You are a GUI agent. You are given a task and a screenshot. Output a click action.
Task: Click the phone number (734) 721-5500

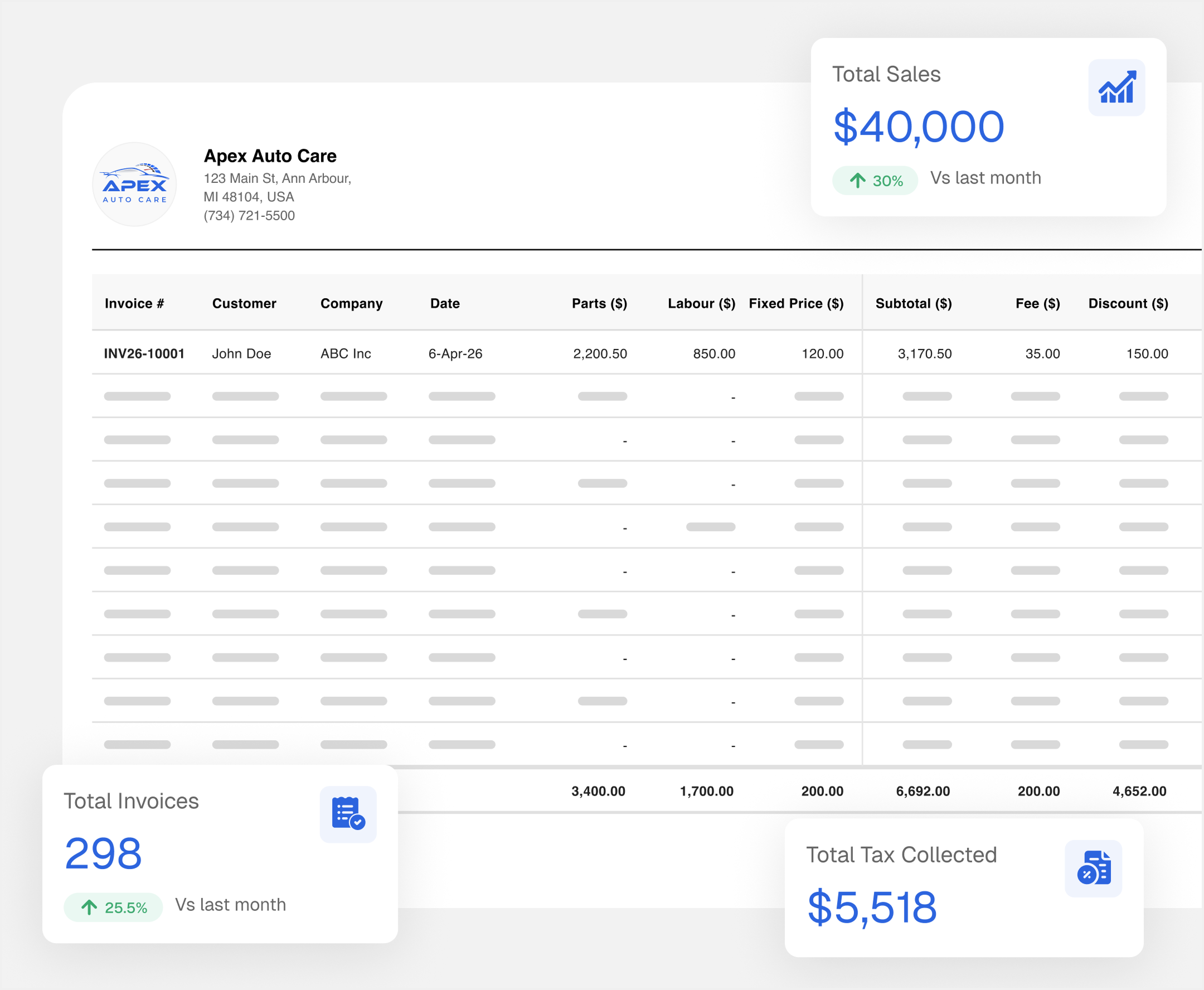coord(249,216)
